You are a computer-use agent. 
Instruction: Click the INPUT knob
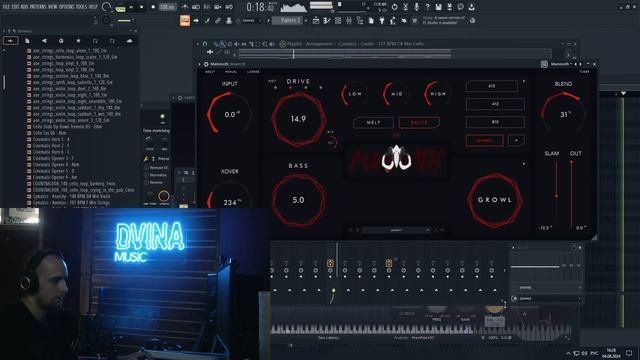229,114
